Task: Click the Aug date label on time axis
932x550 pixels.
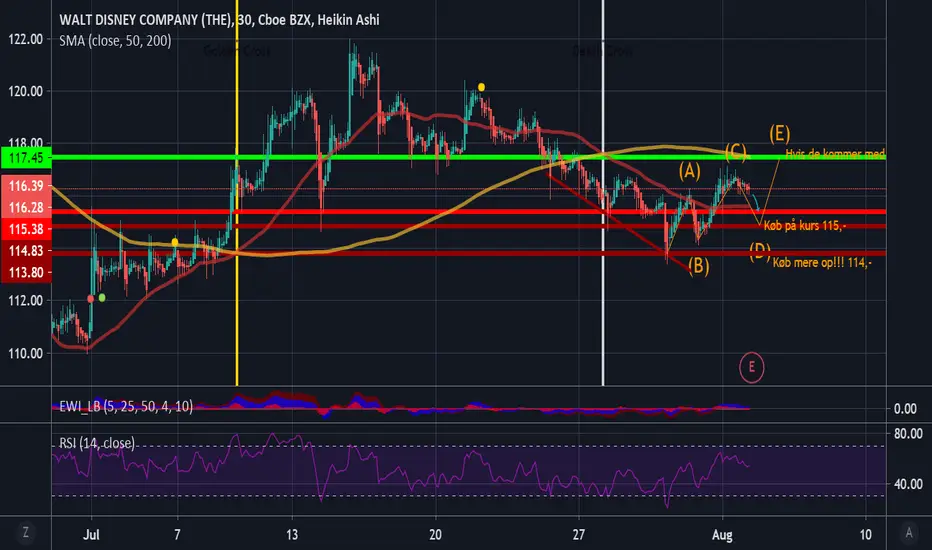Action: (x=722, y=535)
